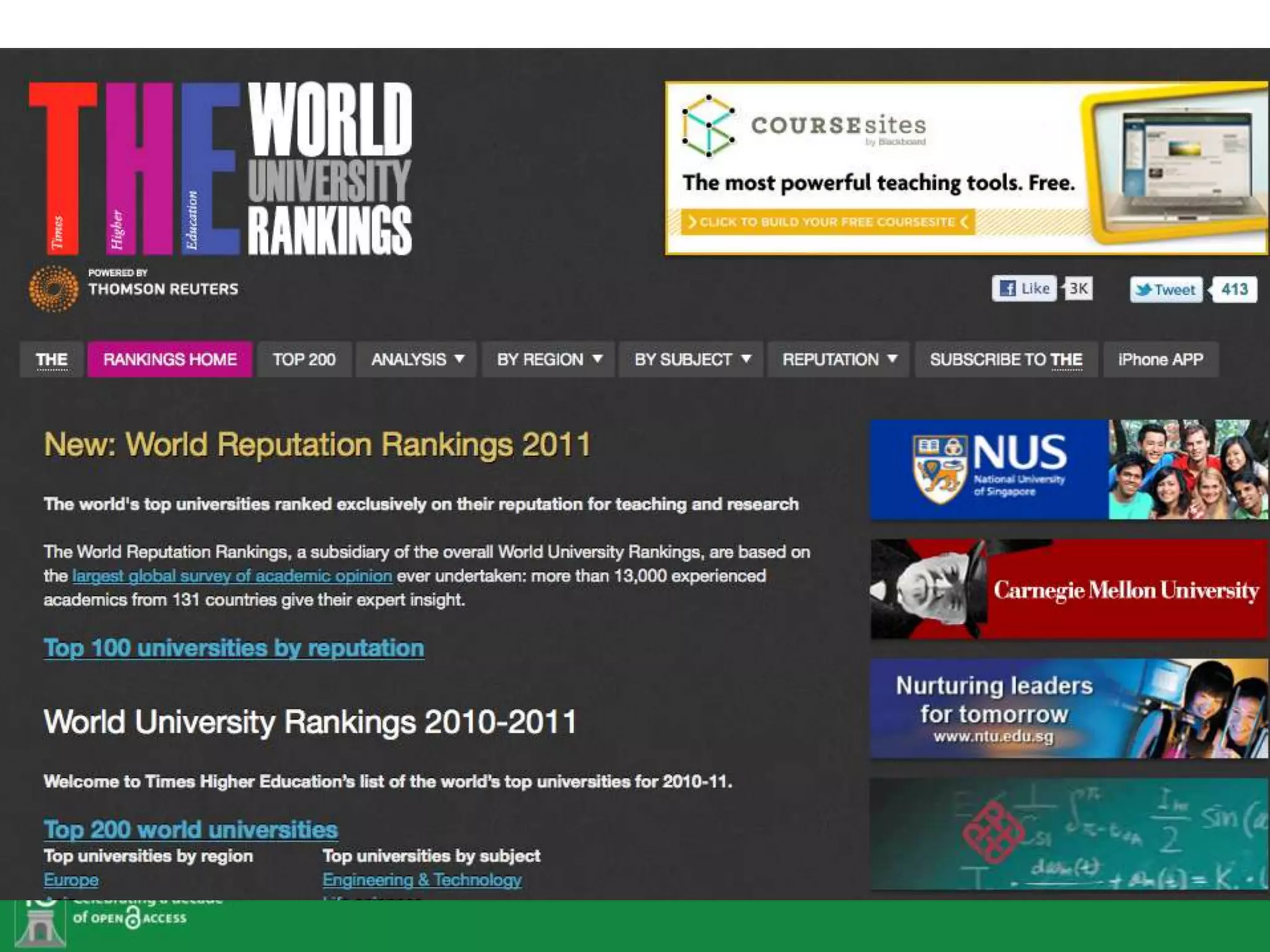Open the iPhone APP nav item

pos(1160,359)
